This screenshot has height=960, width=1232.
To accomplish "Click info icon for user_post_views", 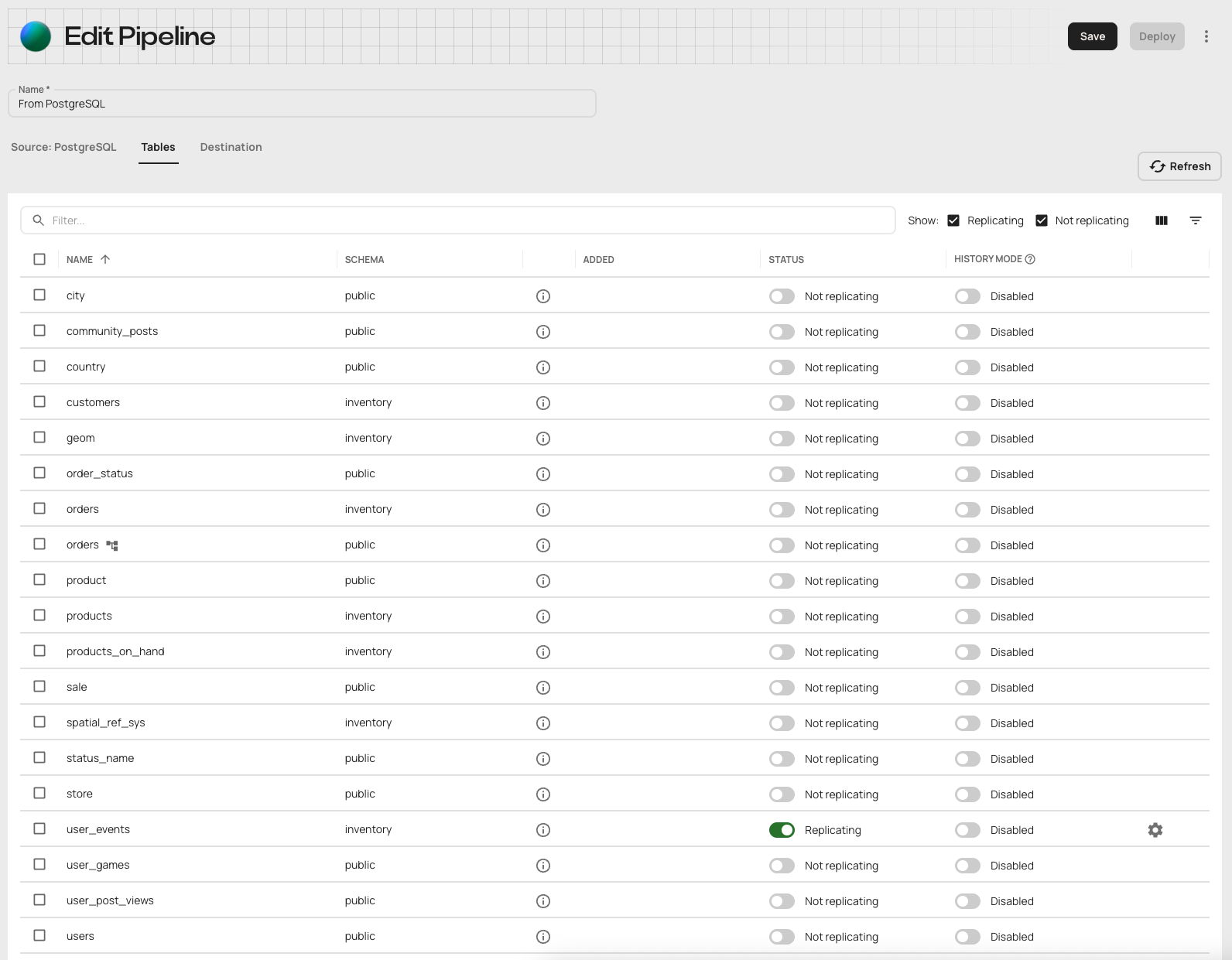I will pyautogui.click(x=543, y=901).
